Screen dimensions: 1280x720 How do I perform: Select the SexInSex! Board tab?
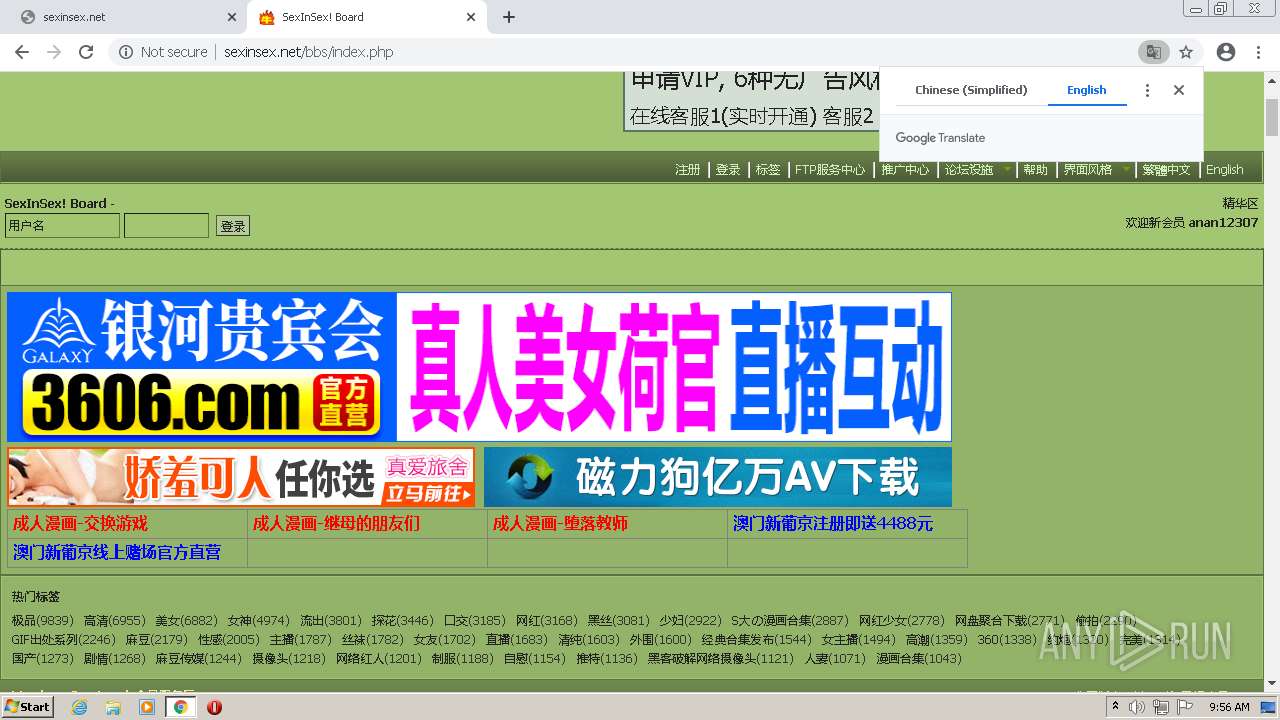coord(366,17)
